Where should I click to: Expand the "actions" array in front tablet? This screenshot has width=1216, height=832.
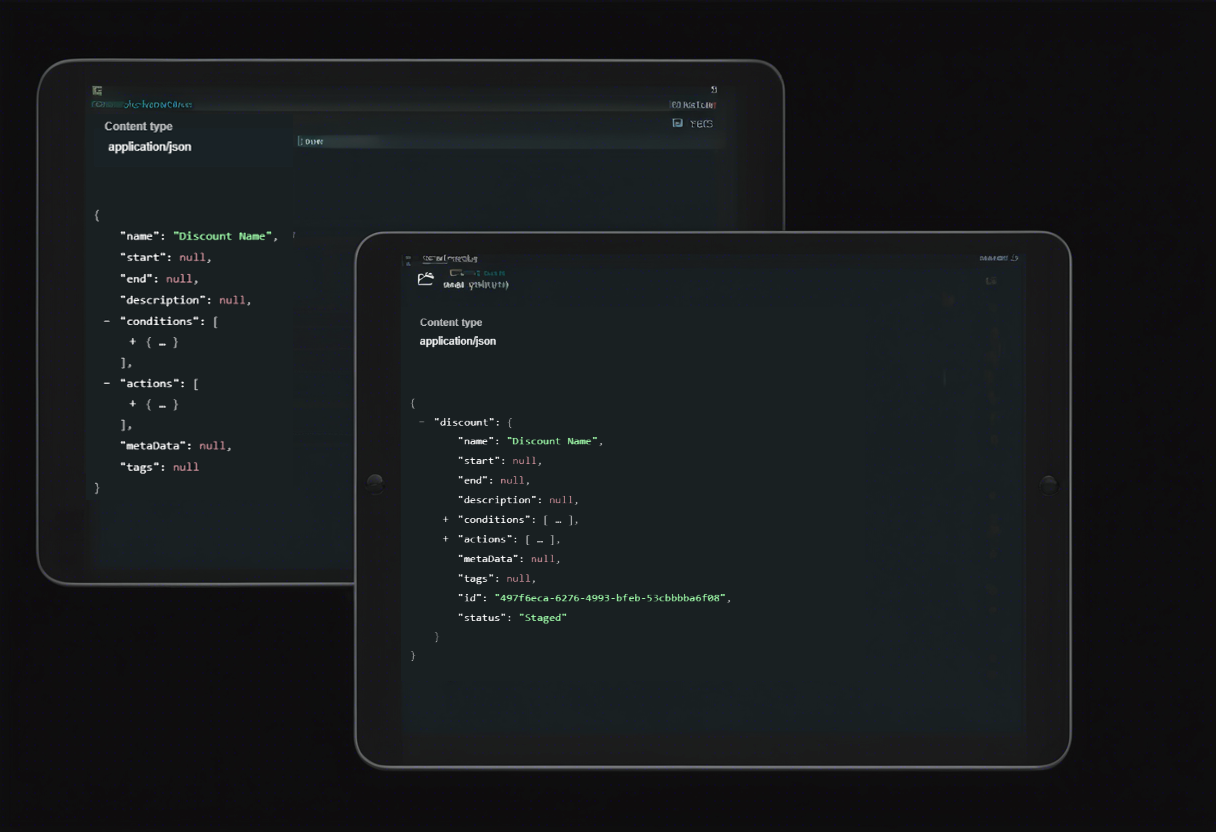[x=446, y=539]
